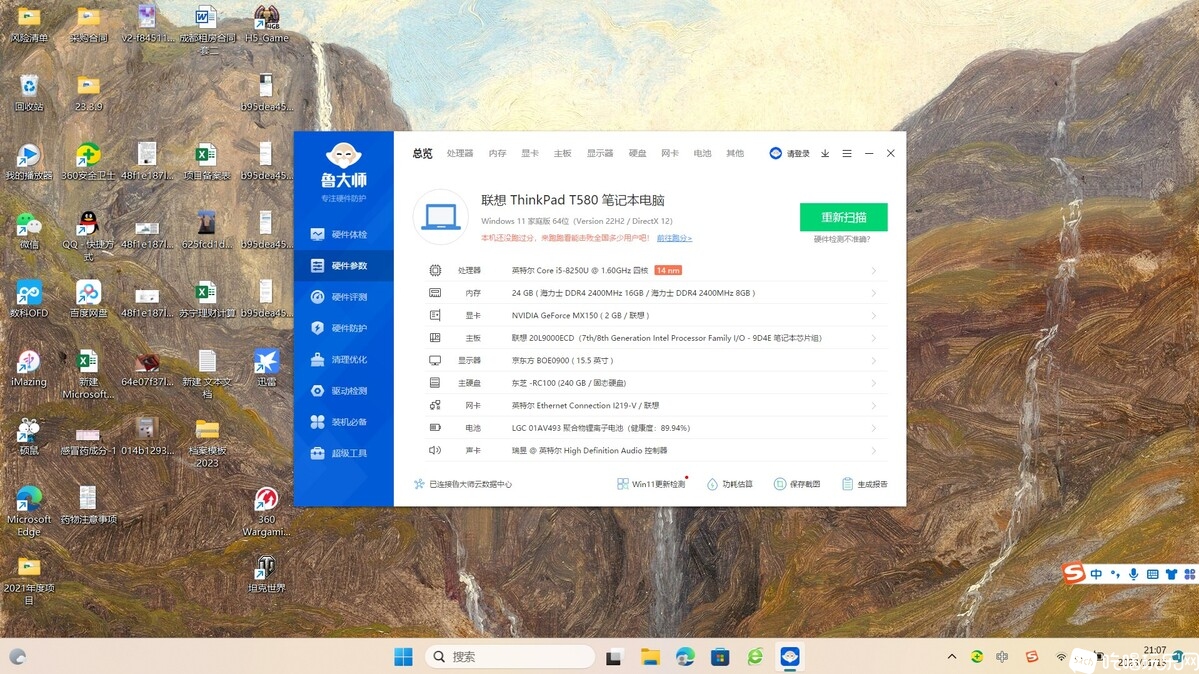
Task: Click the 14 nm badge
Action: (668, 271)
